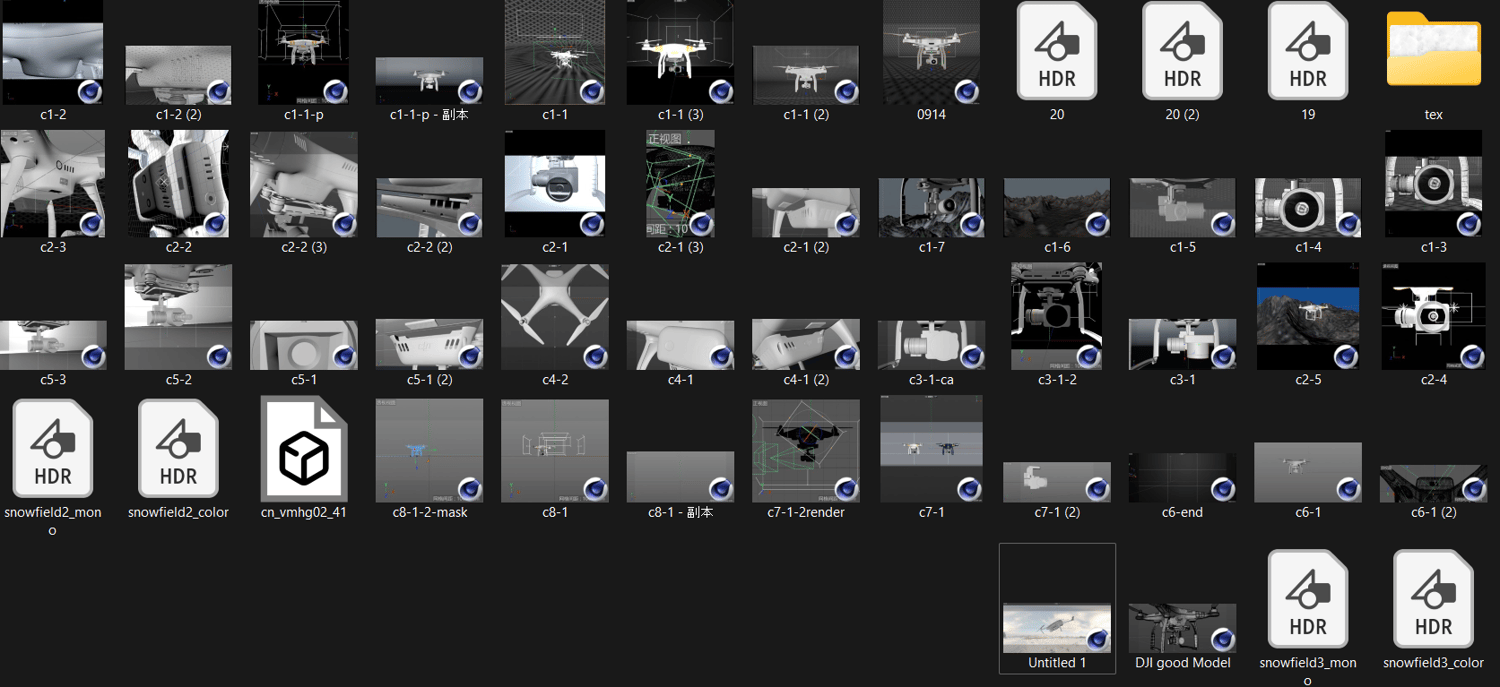The height and width of the screenshot is (687, 1500).
Task: Select the HDR file named 19
Action: (x=1308, y=51)
